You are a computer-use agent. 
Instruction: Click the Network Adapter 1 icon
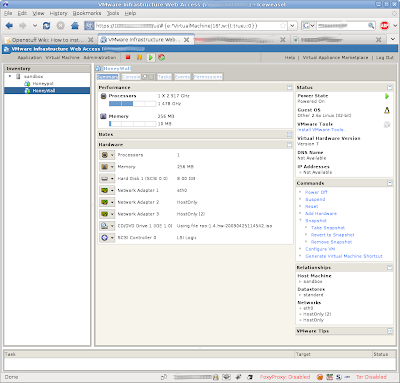(x=105, y=190)
